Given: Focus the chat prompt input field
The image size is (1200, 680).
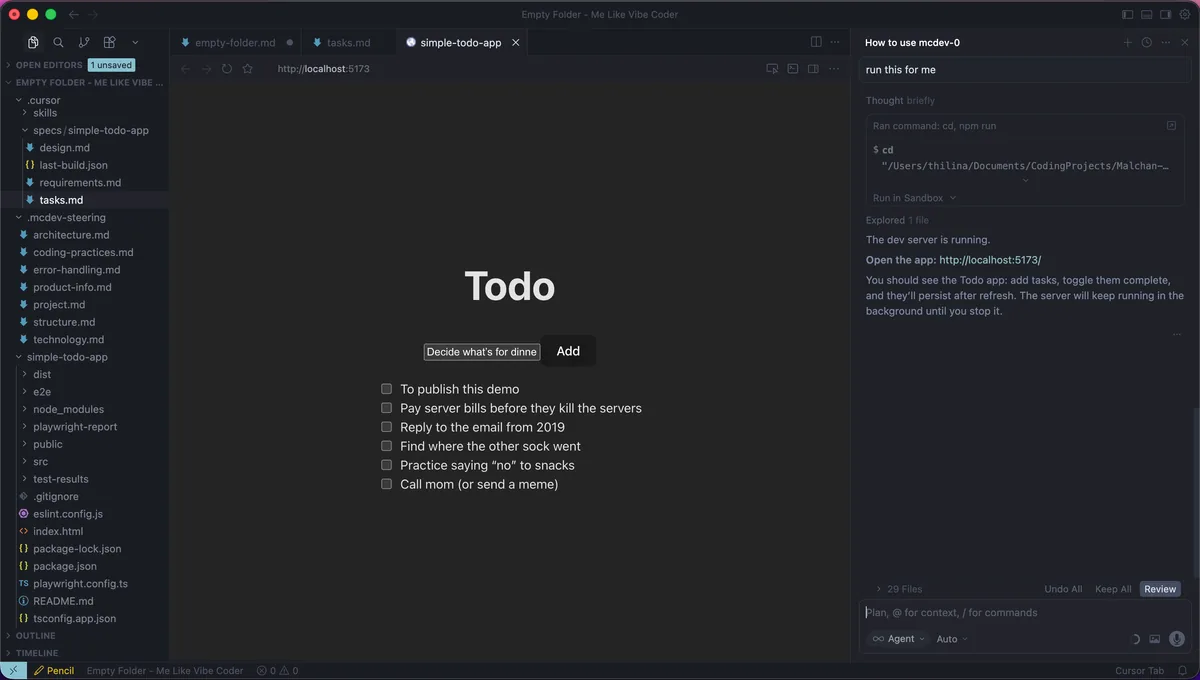Looking at the screenshot, I should (x=1025, y=613).
